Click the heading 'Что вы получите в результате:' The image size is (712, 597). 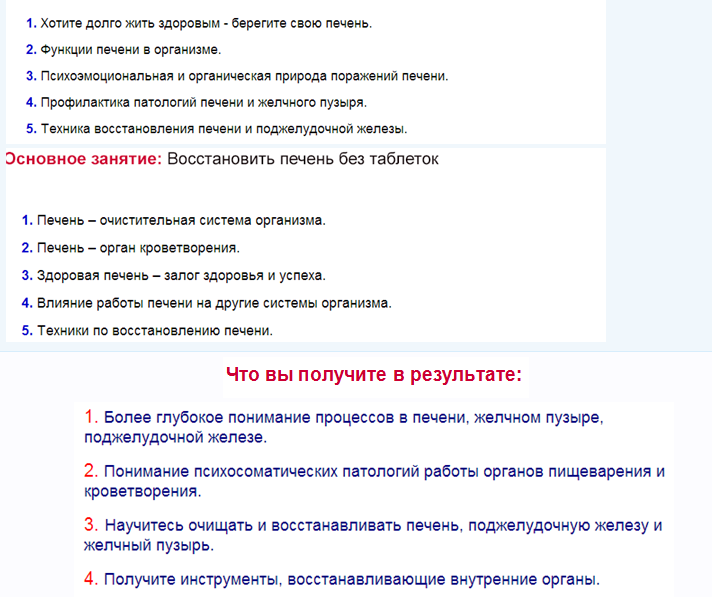pyautogui.click(x=374, y=375)
